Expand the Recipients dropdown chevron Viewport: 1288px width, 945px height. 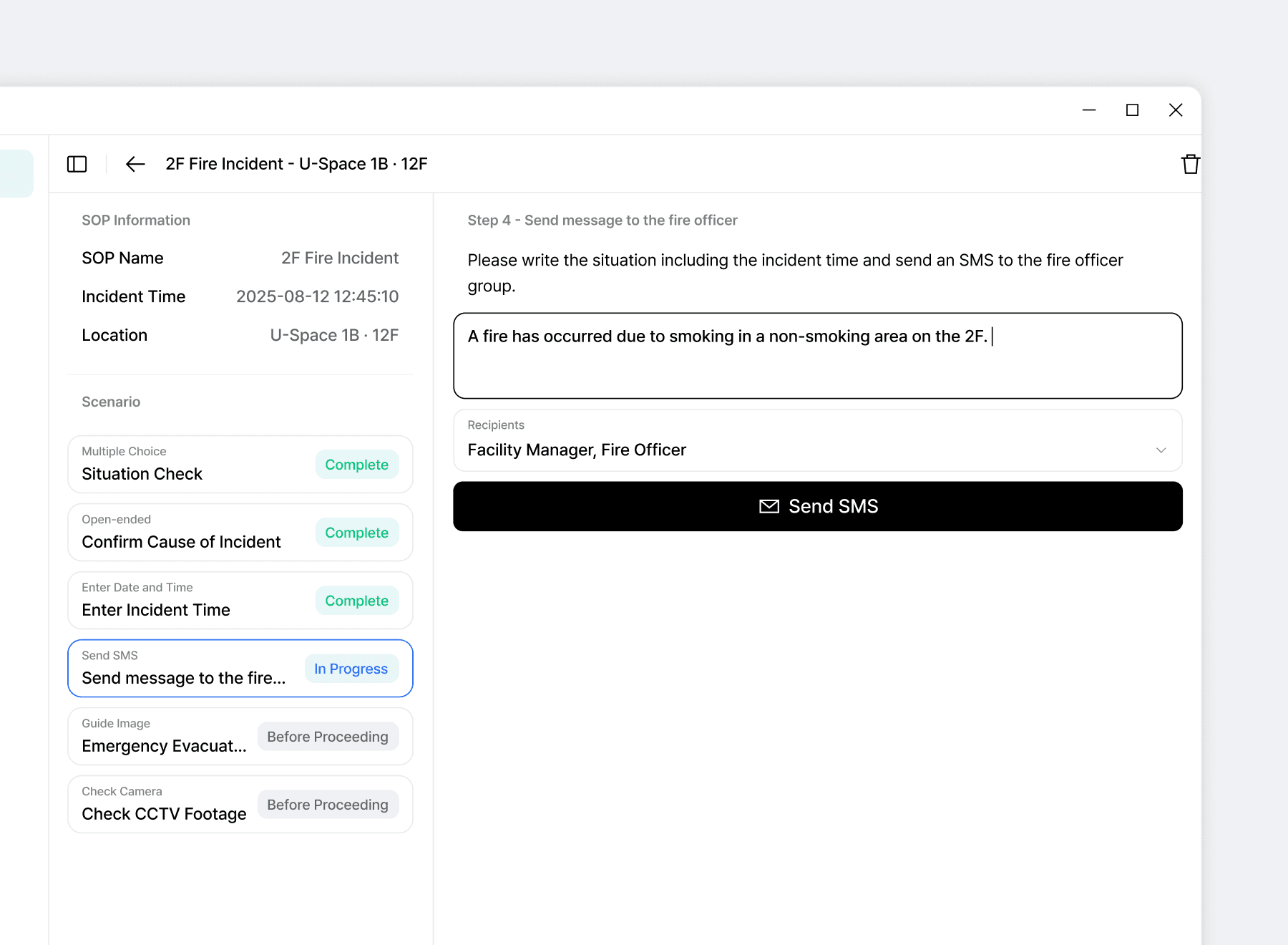point(1161,450)
